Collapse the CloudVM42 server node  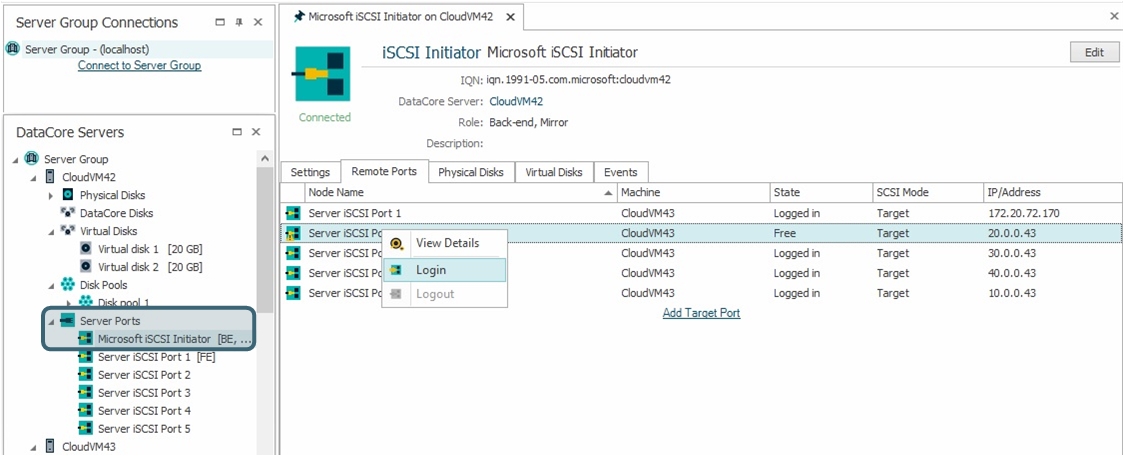(x=33, y=177)
